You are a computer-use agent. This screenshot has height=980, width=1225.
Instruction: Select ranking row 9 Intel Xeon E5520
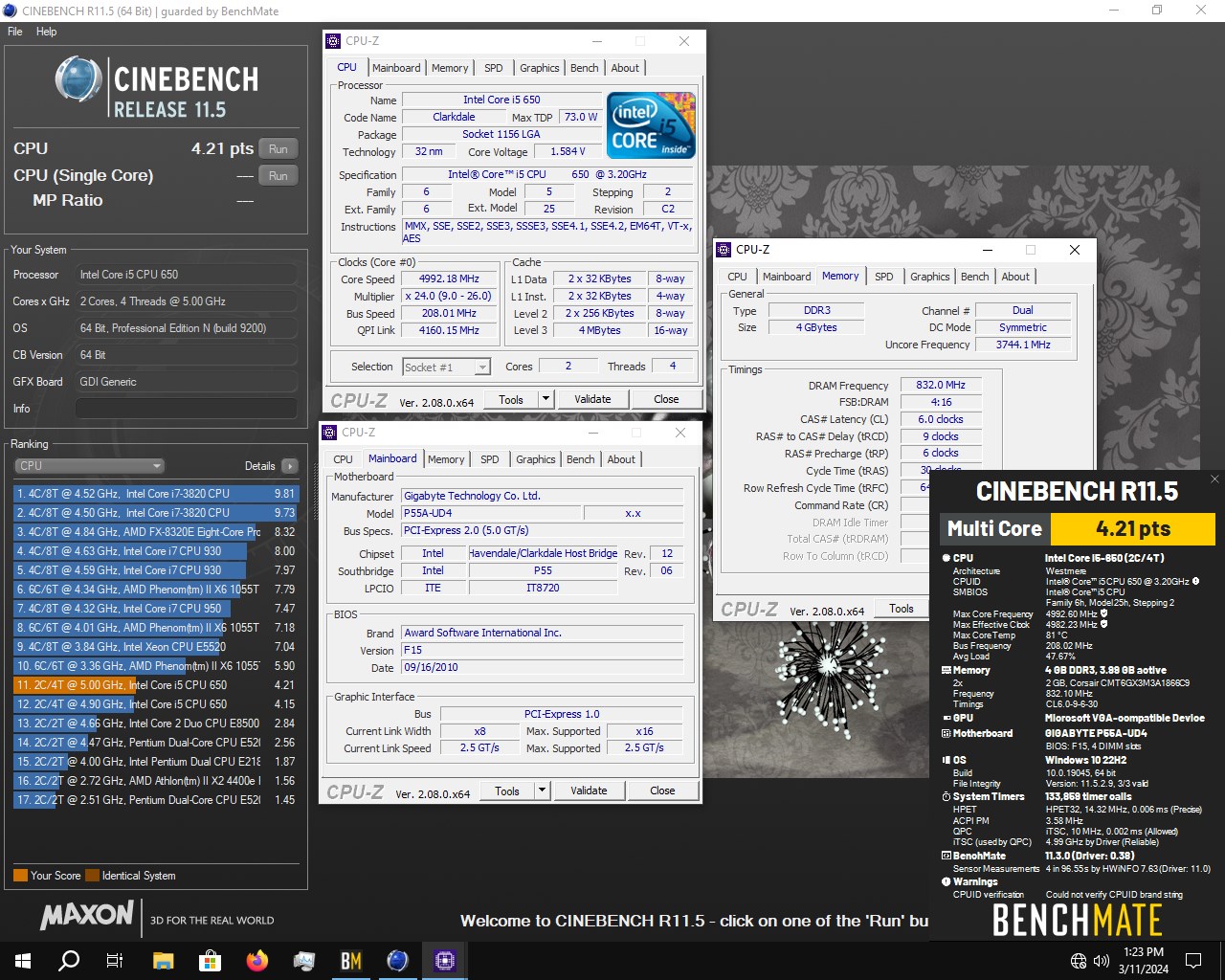(x=156, y=647)
